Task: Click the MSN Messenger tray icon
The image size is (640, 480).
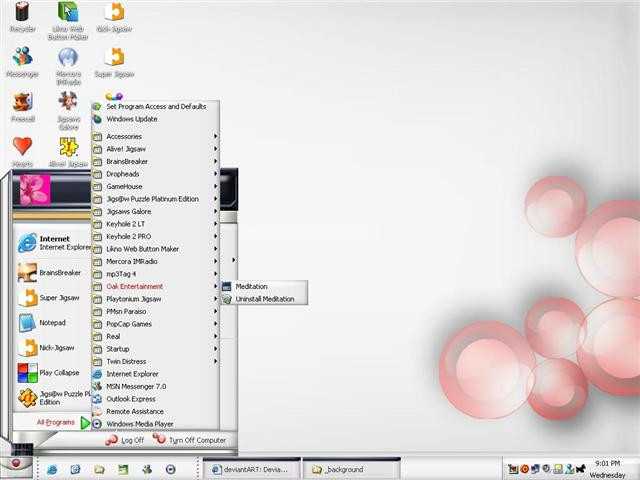Action: 570,469
